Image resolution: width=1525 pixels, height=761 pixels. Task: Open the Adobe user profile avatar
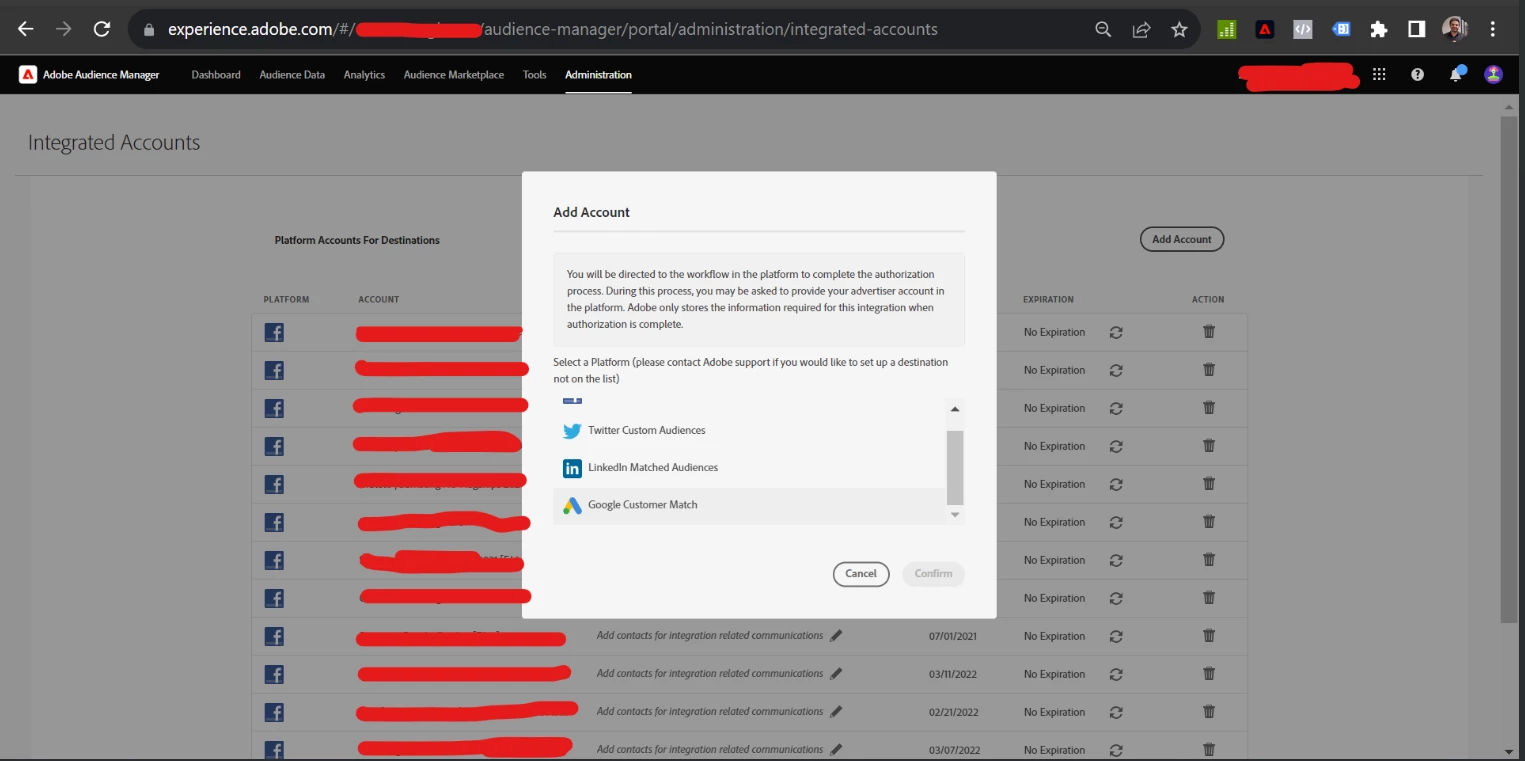(1494, 74)
